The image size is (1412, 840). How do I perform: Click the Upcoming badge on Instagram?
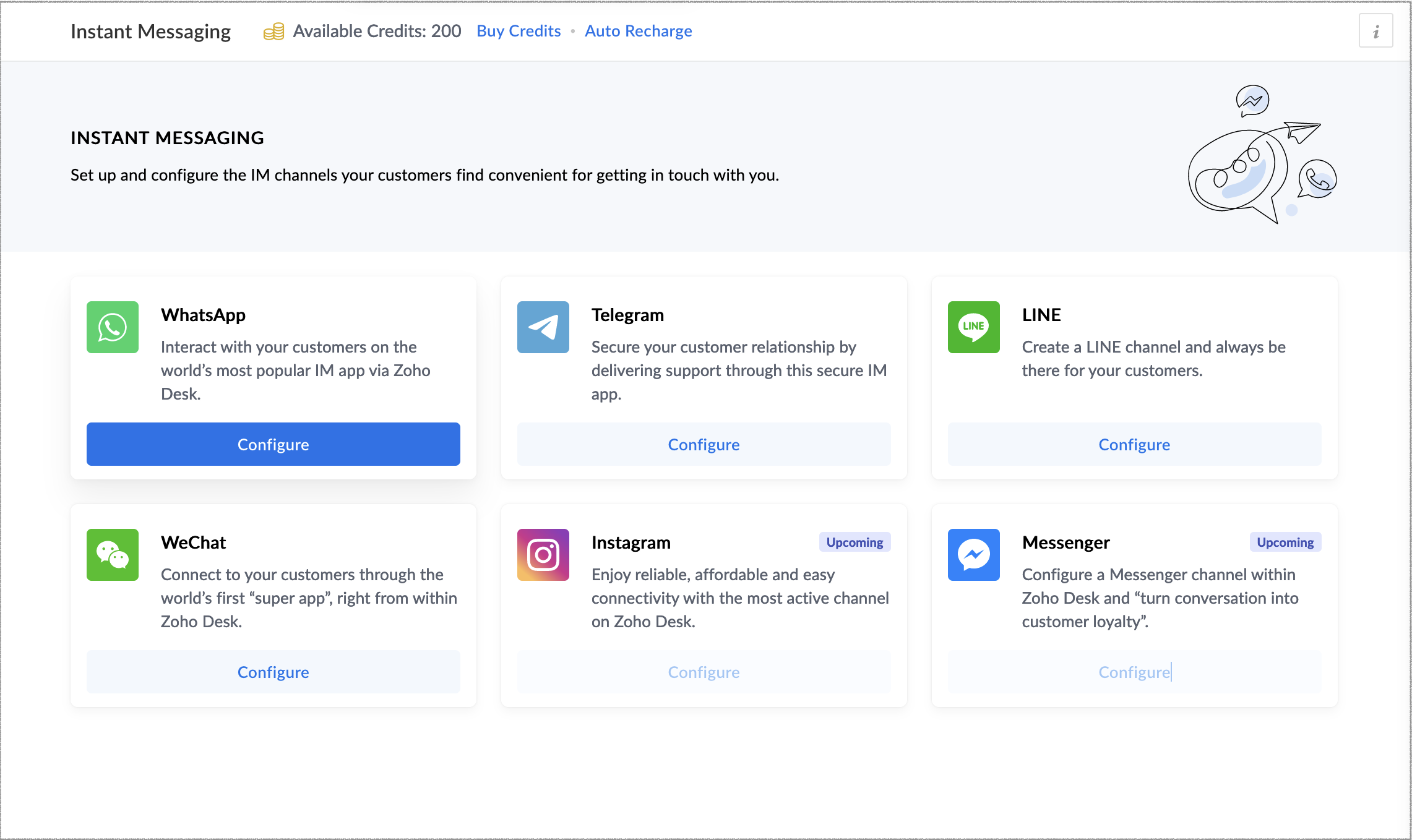pos(855,542)
